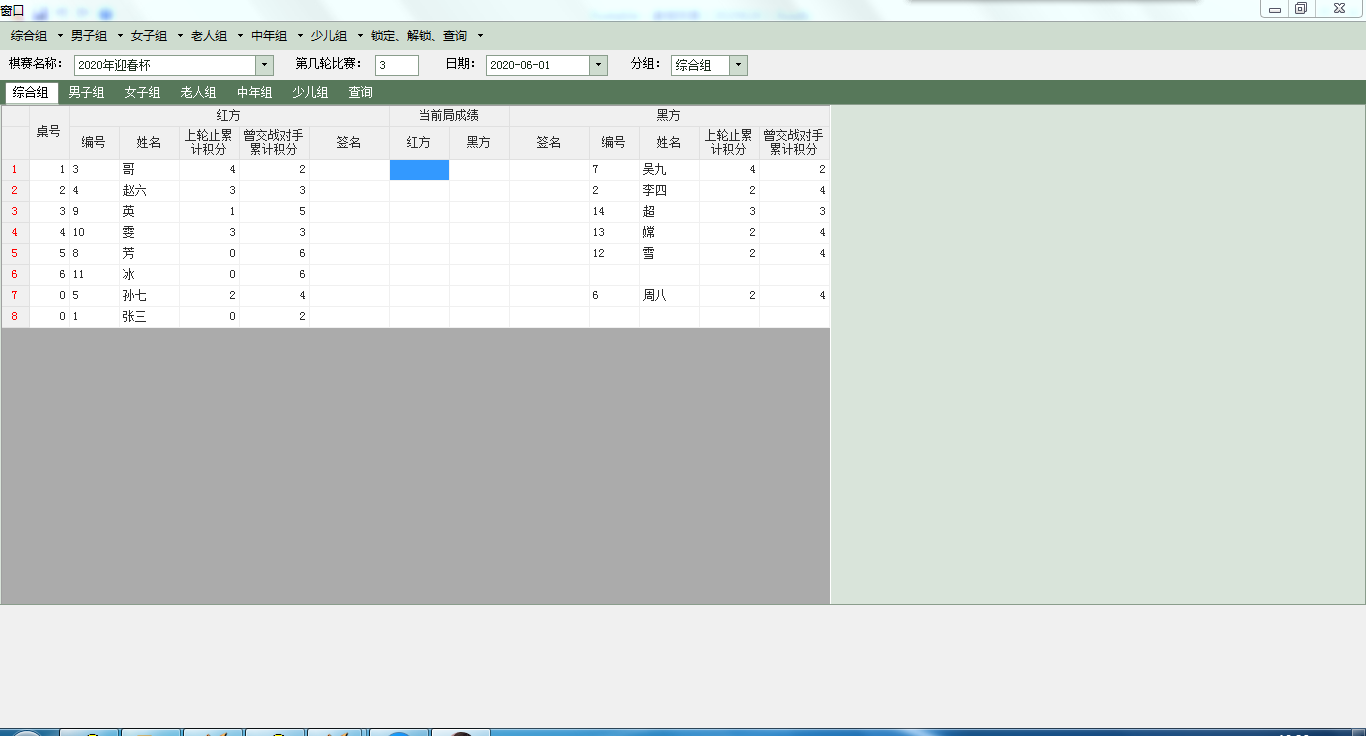This screenshot has height=736, width=1366.
Task: Switch to the 女子组 tab
Action: pyautogui.click(x=142, y=92)
